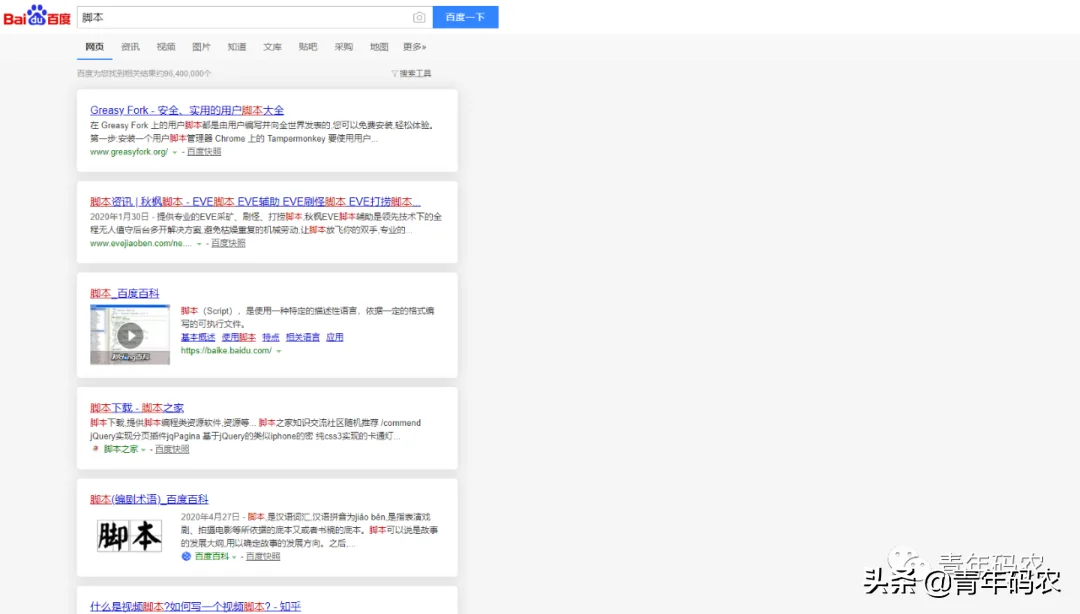The image size is (1080, 614).
Task: Open 百度快照 for 脚本之家 result
Action: [172, 449]
